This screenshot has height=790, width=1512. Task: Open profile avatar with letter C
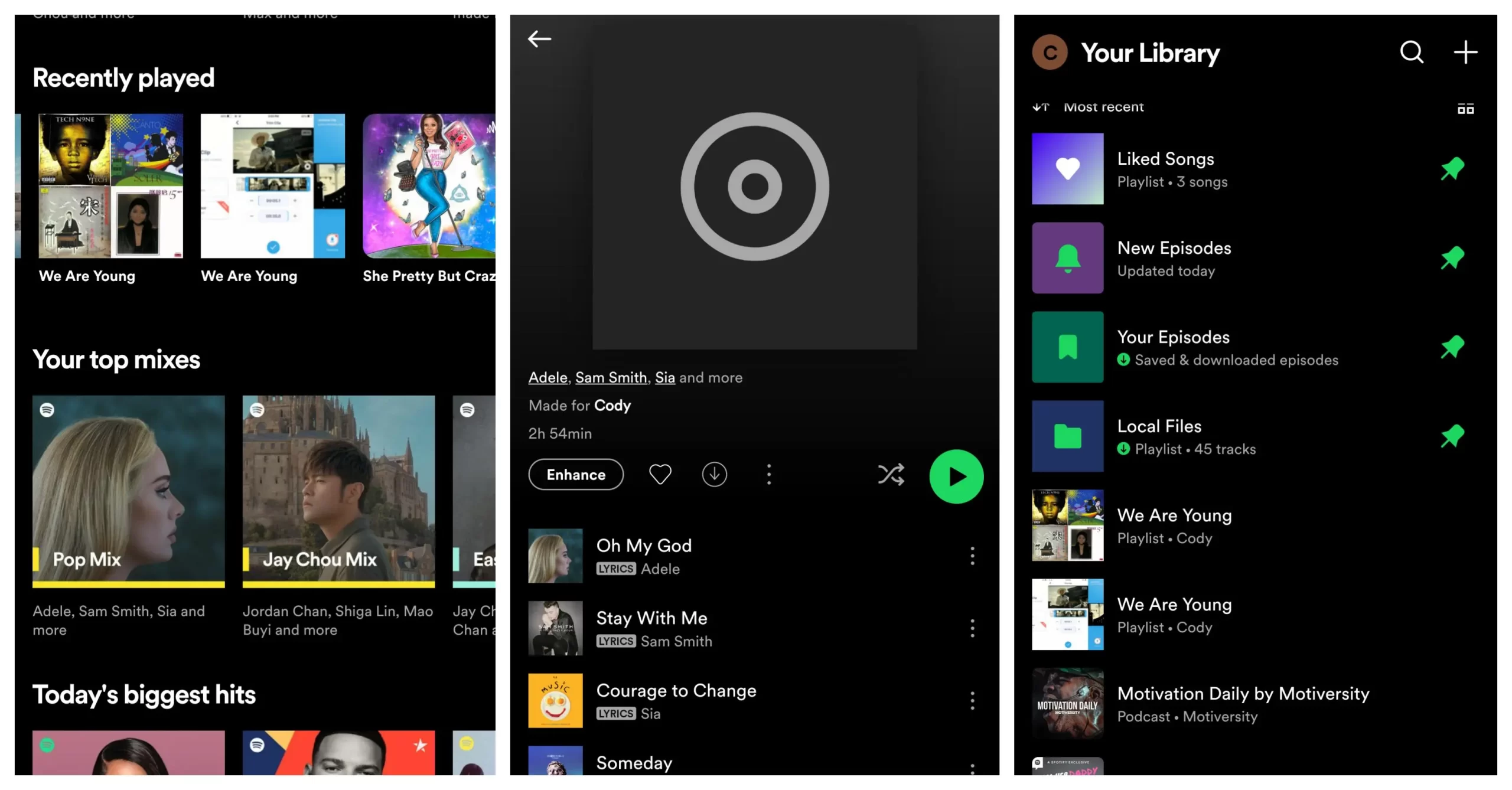click(x=1050, y=53)
